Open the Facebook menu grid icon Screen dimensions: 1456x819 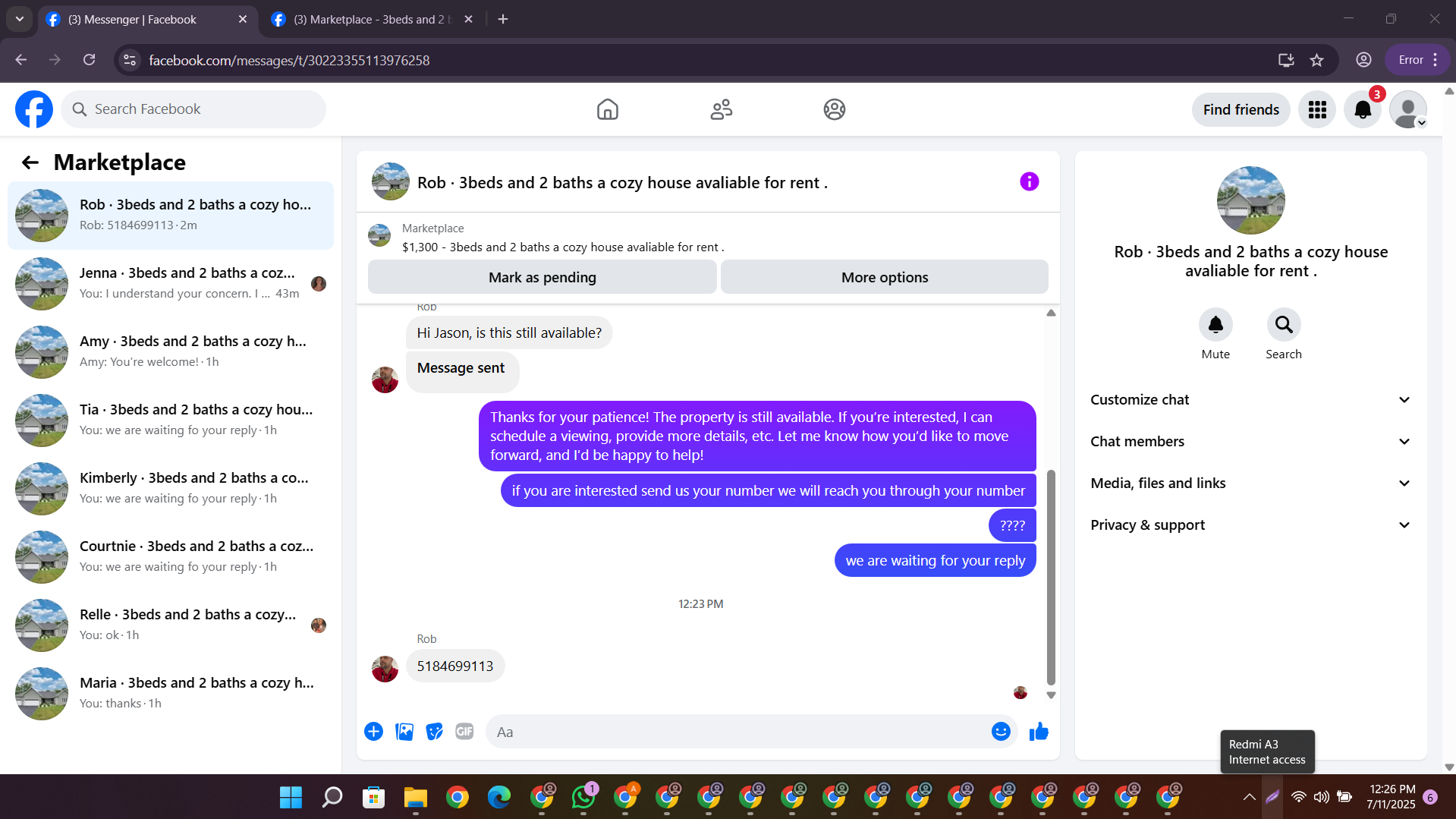[x=1317, y=109]
